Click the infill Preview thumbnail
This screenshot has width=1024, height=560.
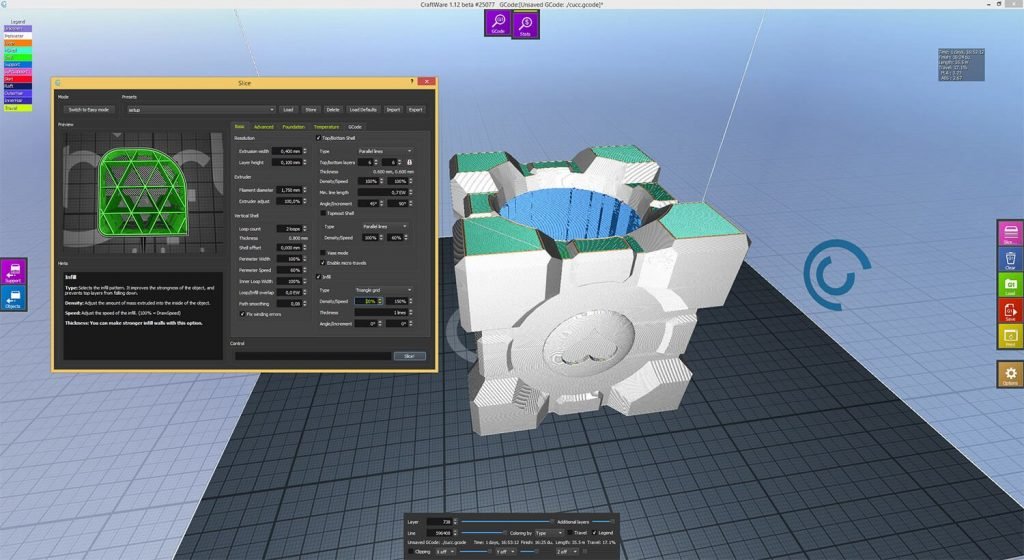coord(143,193)
